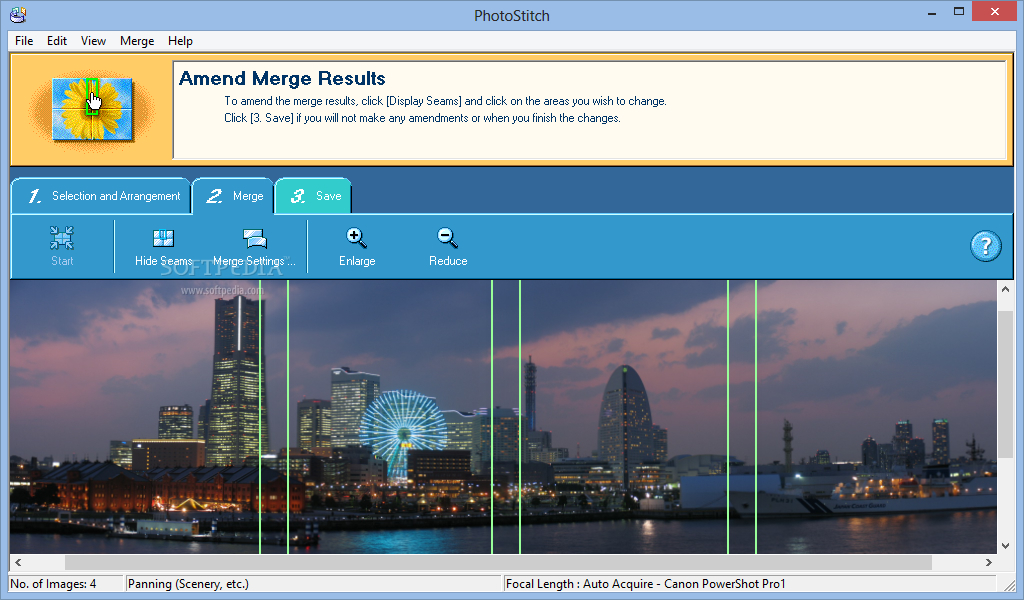Click the vertical scrollbar down arrow
The height and width of the screenshot is (600, 1024).
click(1005, 546)
